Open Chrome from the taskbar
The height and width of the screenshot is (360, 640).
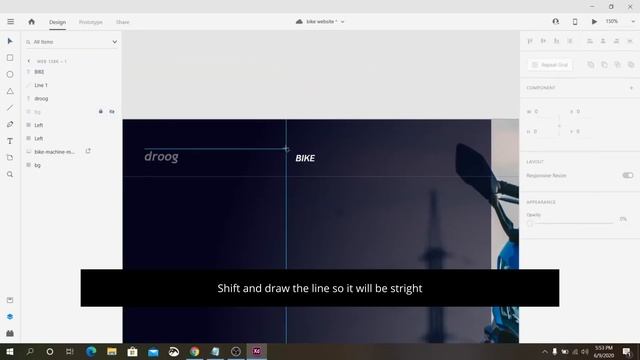[x=194, y=351]
